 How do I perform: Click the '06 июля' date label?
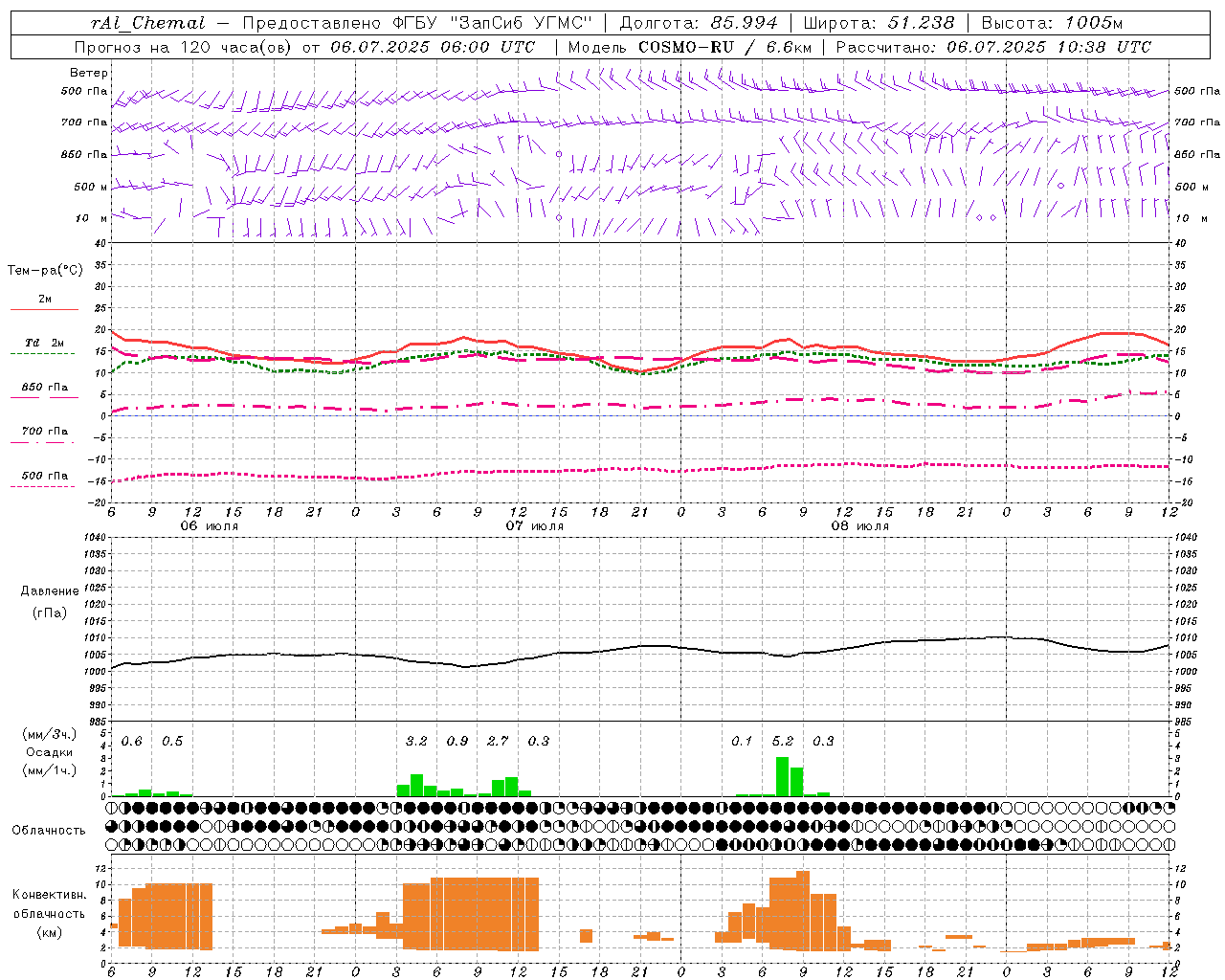pos(210,526)
